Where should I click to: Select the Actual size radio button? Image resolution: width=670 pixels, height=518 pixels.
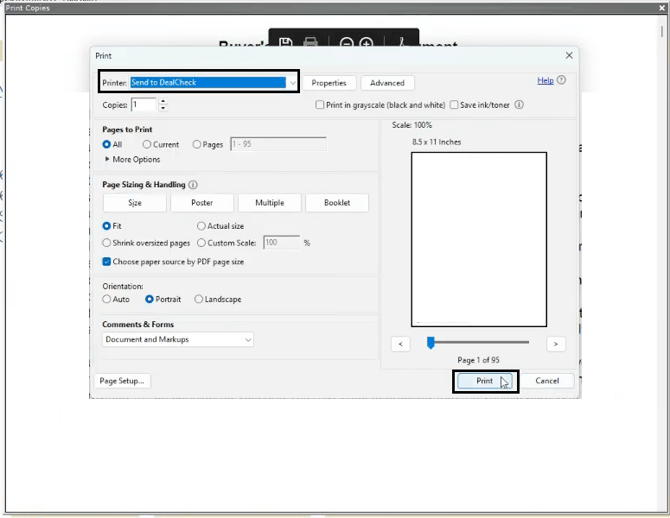(x=201, y=226)
